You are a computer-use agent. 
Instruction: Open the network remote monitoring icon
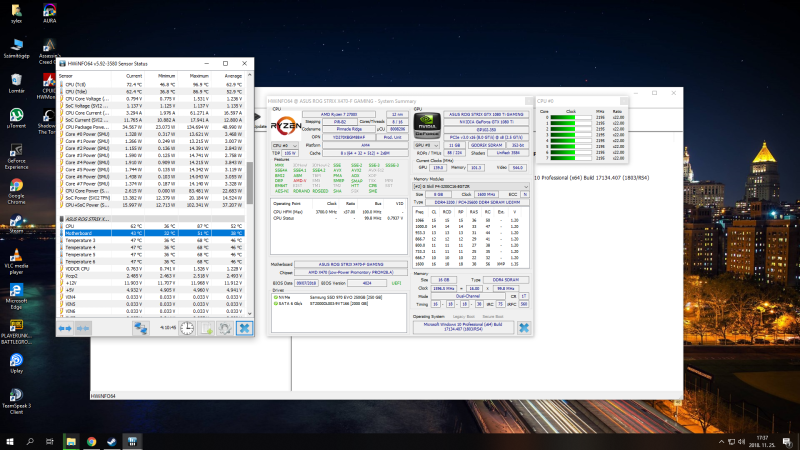point(141,327)
